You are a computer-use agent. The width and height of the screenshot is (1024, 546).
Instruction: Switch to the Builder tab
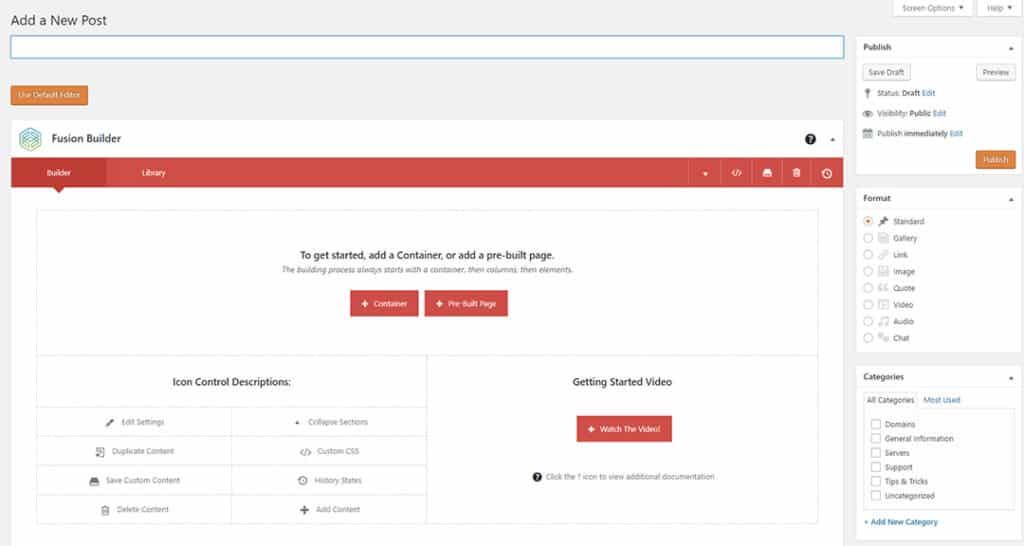pos(58,173)
